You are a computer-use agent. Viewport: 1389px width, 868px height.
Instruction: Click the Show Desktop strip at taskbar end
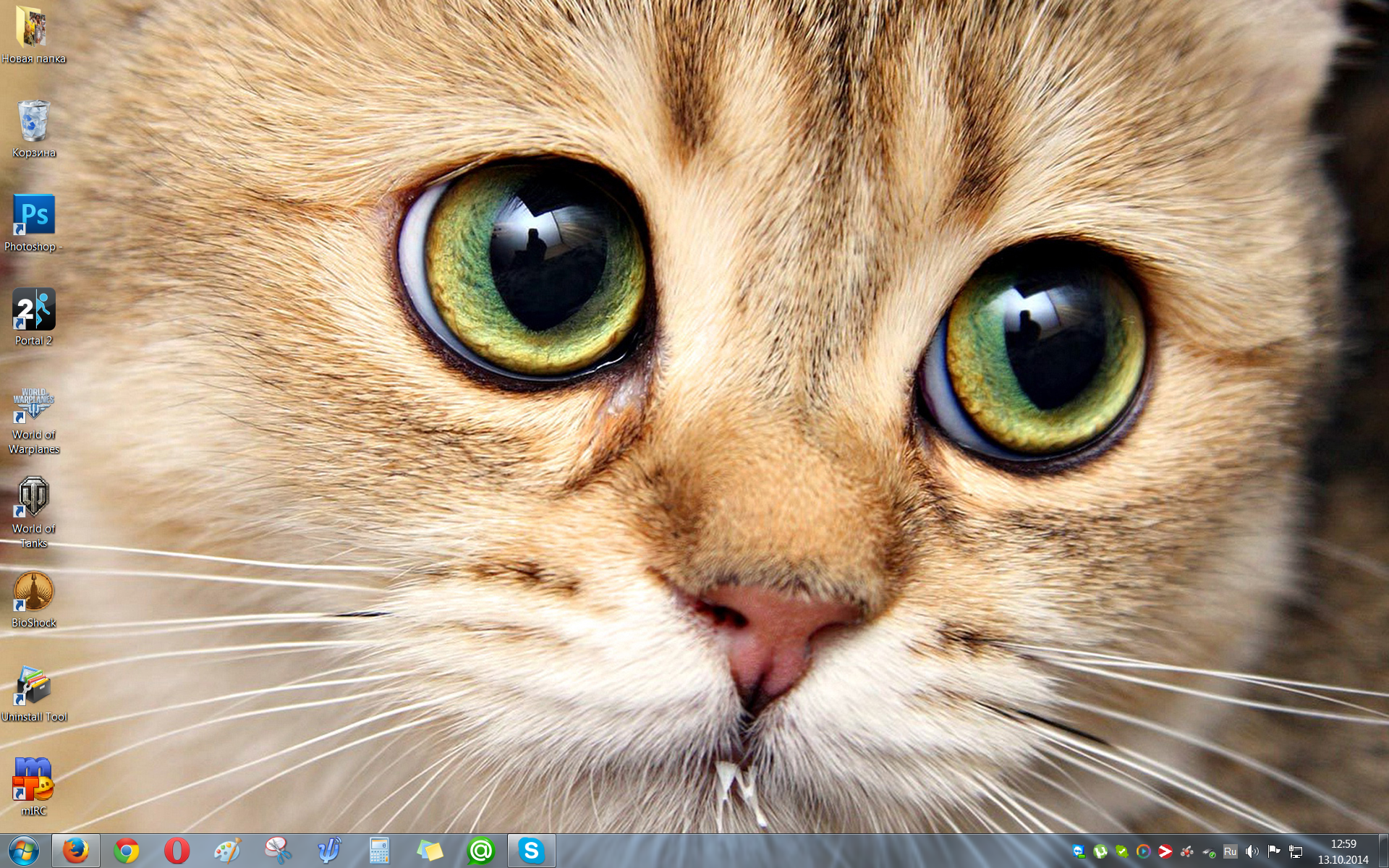[1383, 851]
